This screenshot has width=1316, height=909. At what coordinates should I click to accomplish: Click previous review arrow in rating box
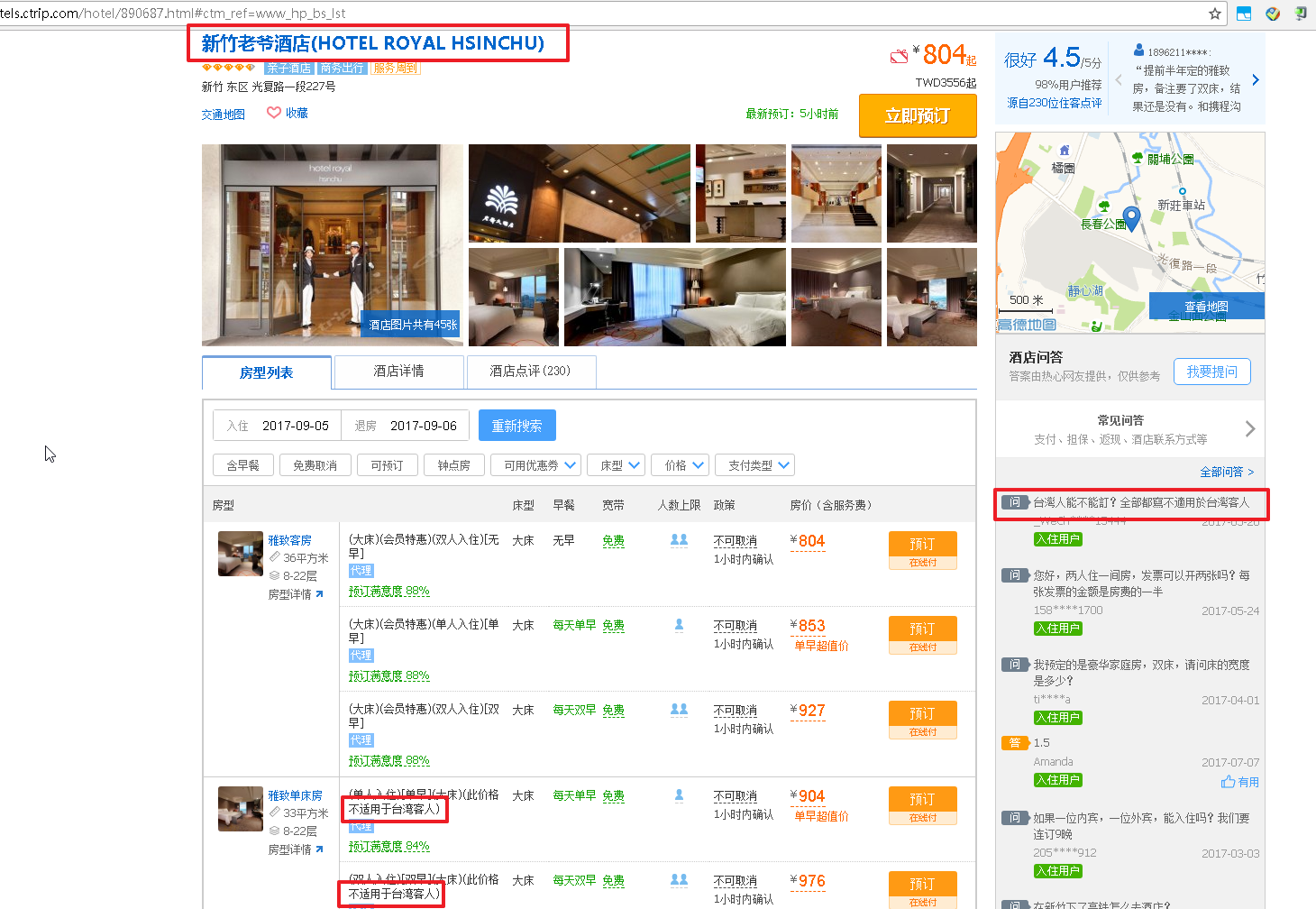[1119, 80]
